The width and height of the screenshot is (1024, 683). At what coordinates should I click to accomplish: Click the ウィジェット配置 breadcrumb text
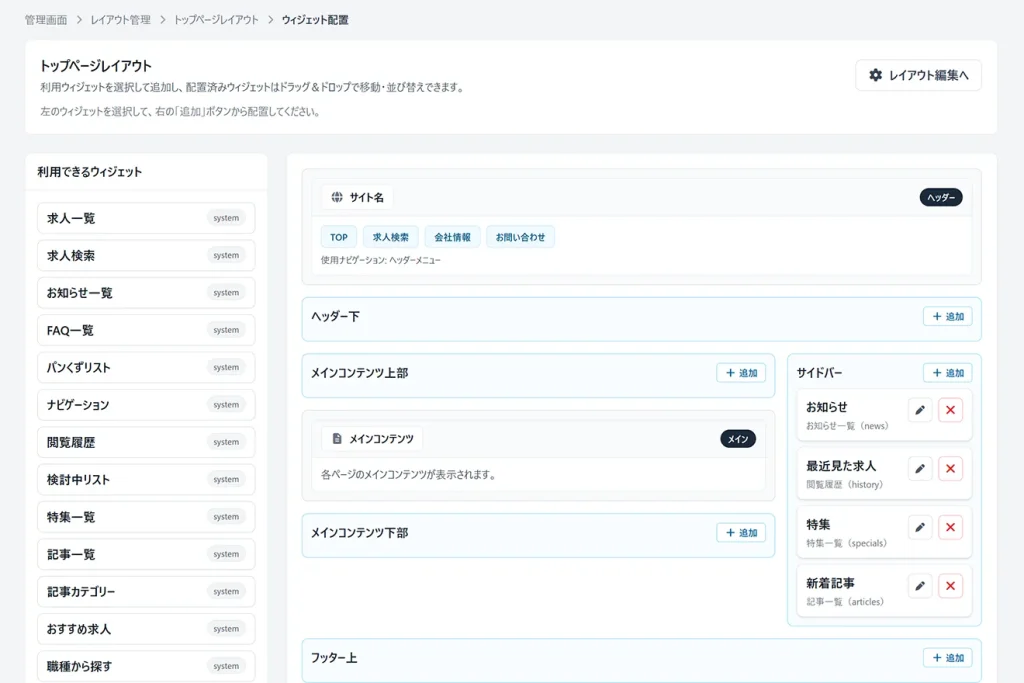(x=315, y=20)
